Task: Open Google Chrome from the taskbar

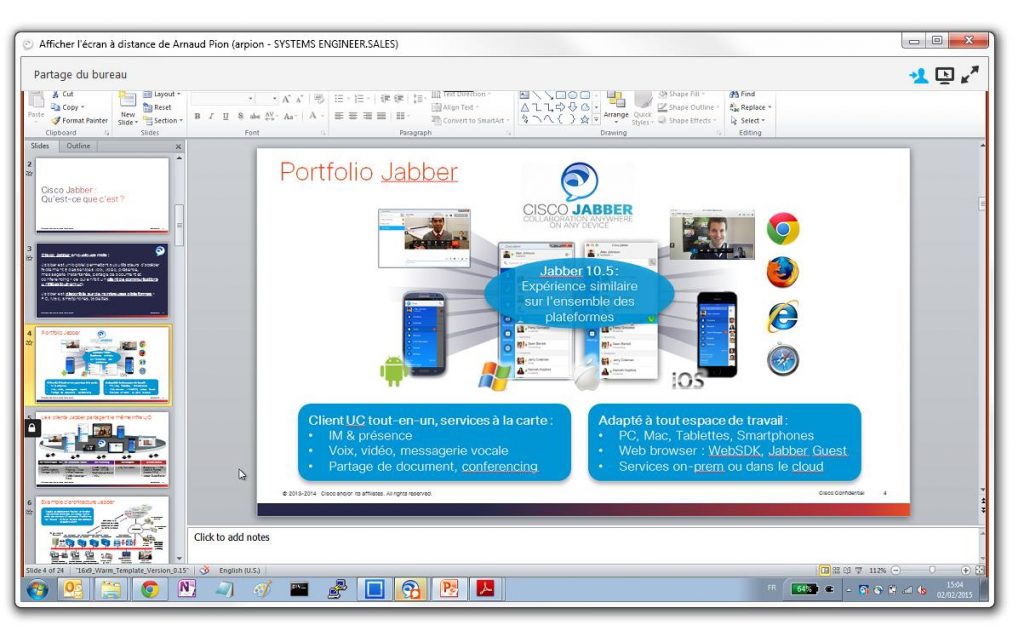Action: point(150,589)
